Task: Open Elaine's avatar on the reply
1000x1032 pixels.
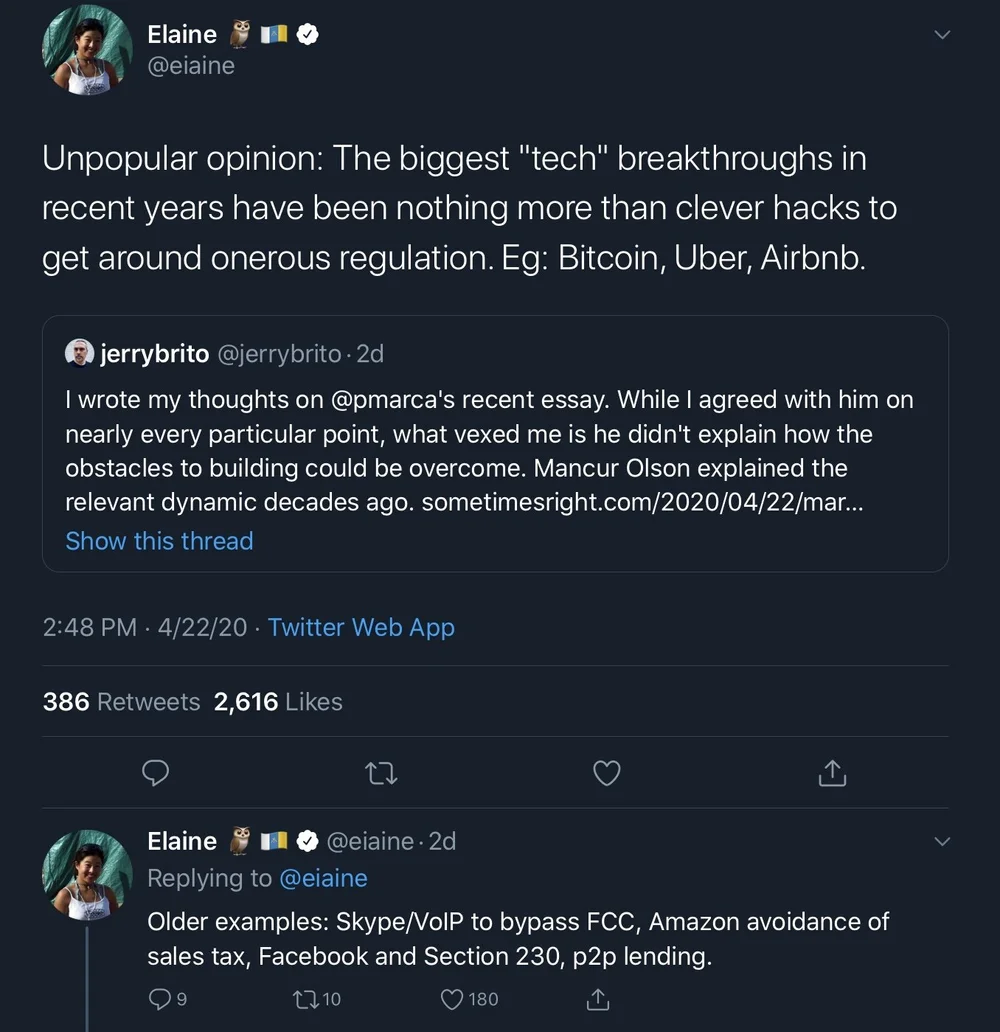Action: 87,875
